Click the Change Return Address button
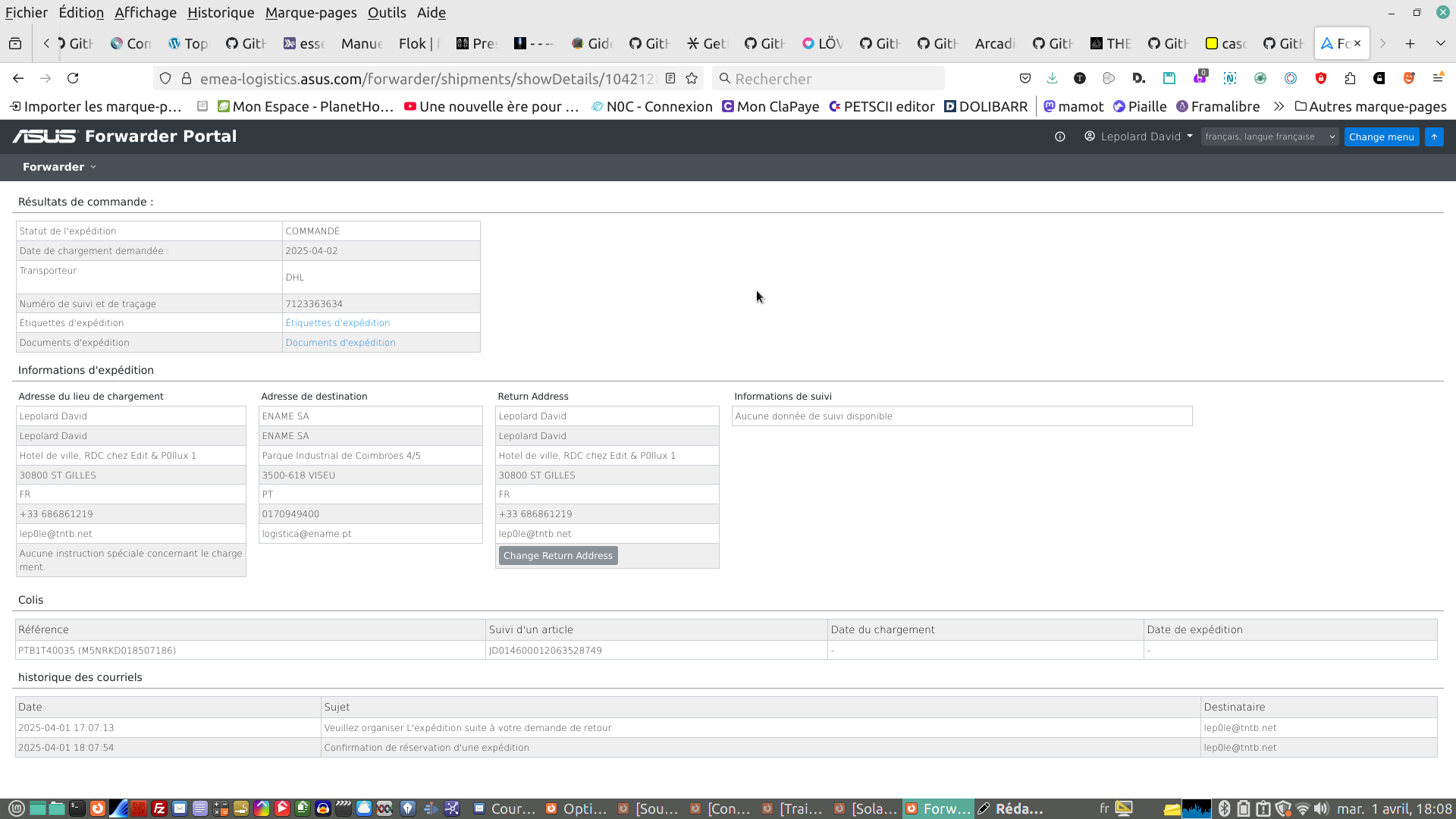This screenshot has width=1456, height=819. tap(558, 556)
